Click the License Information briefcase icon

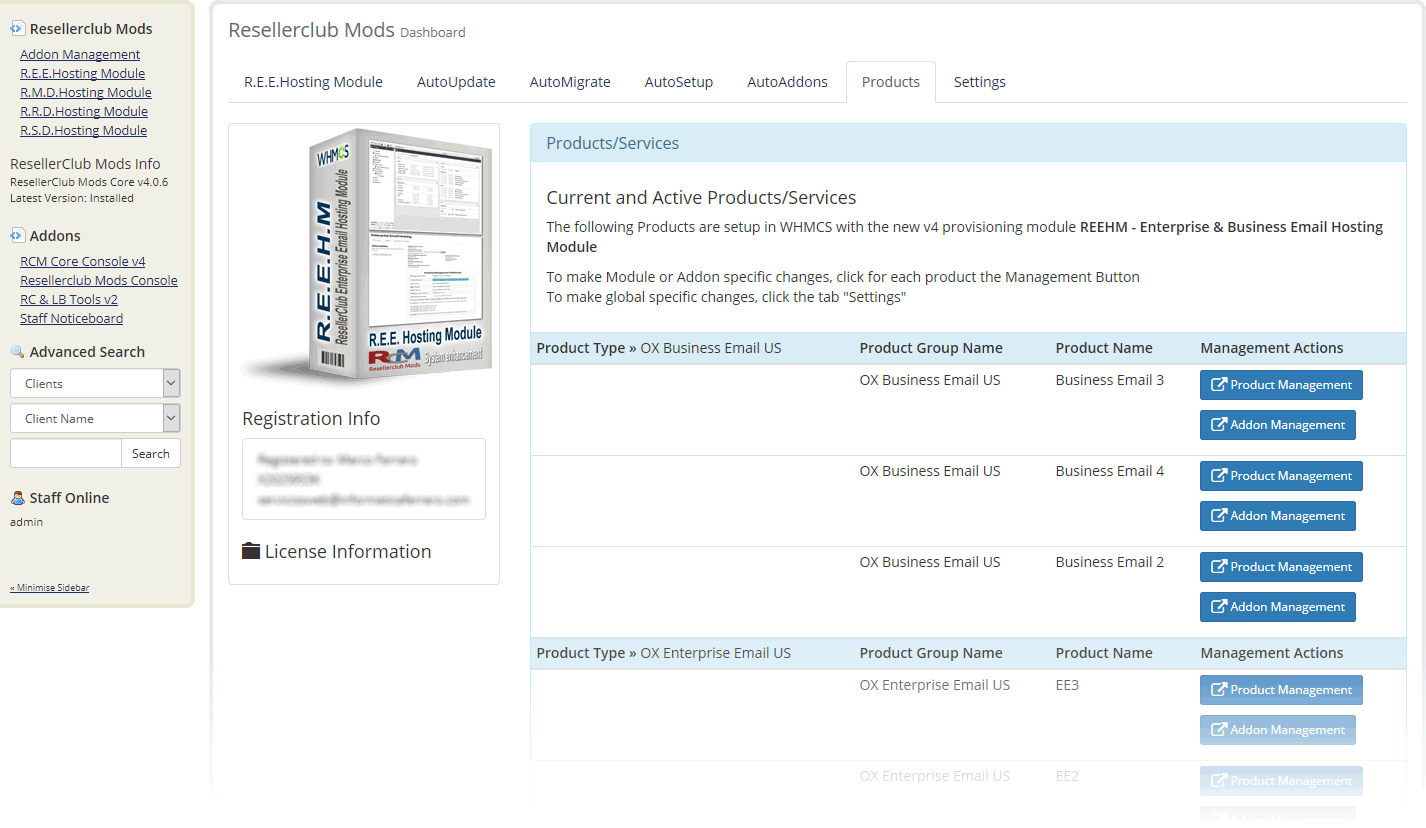coord(251,551)
